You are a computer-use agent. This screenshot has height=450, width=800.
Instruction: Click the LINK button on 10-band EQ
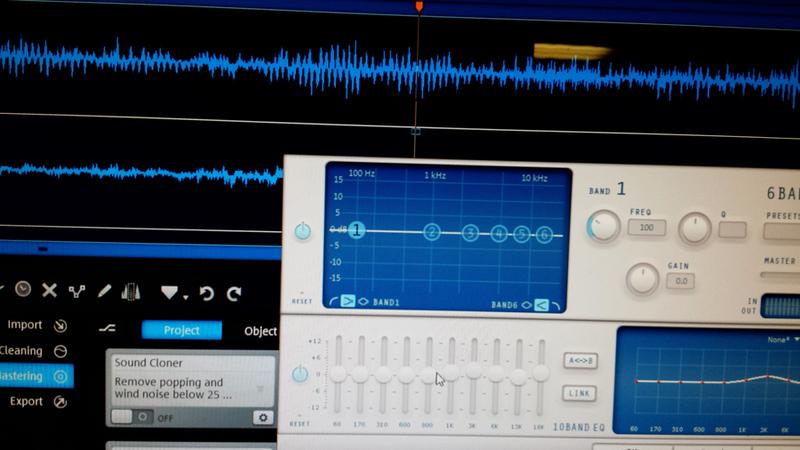pyautogui.click(x=579, y=393)
